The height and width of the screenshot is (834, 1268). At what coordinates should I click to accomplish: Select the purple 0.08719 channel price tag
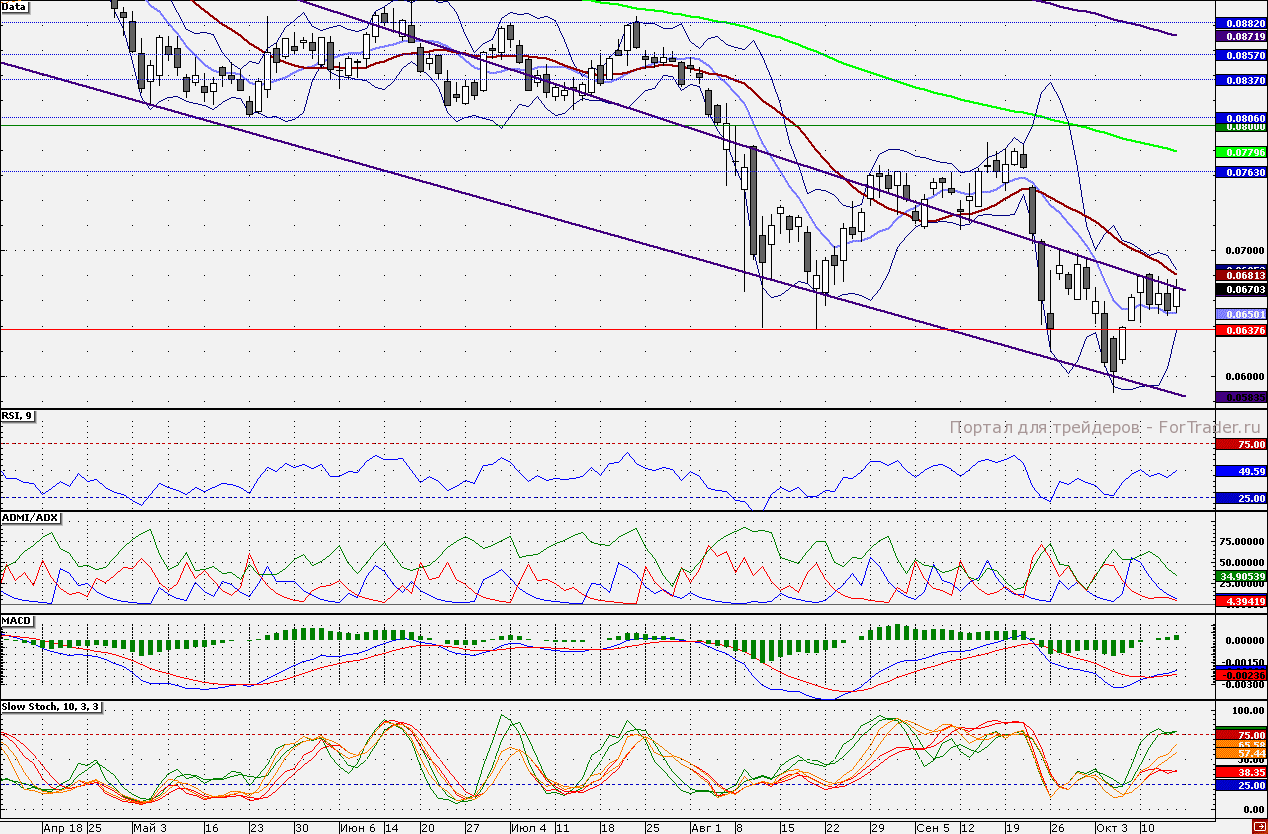click(x=1239, y=35)
